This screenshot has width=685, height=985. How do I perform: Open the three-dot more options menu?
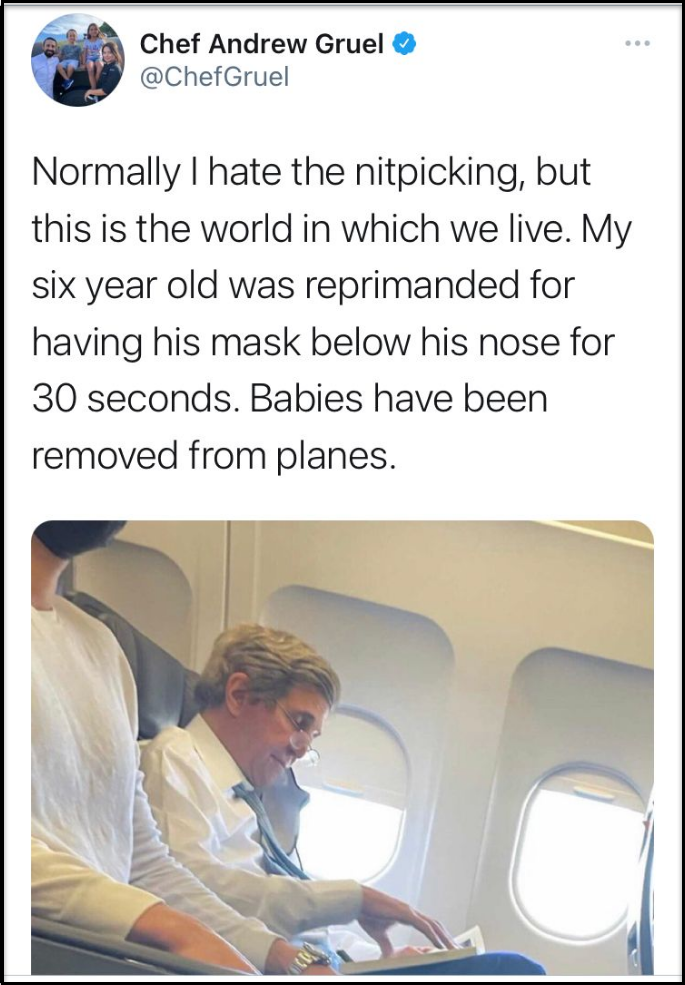pos(637,44)
